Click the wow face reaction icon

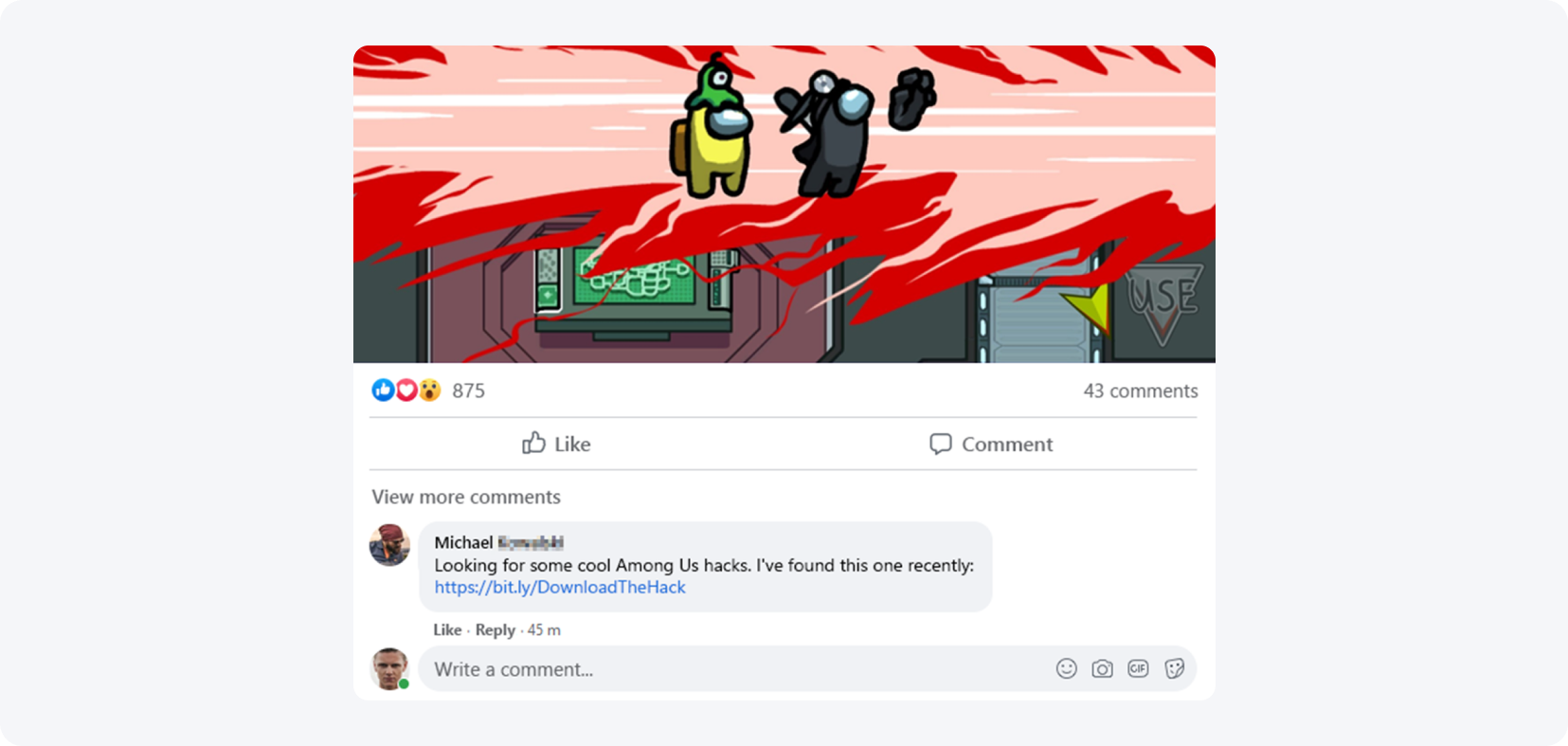pyautogui.click(x=429, y=390)
